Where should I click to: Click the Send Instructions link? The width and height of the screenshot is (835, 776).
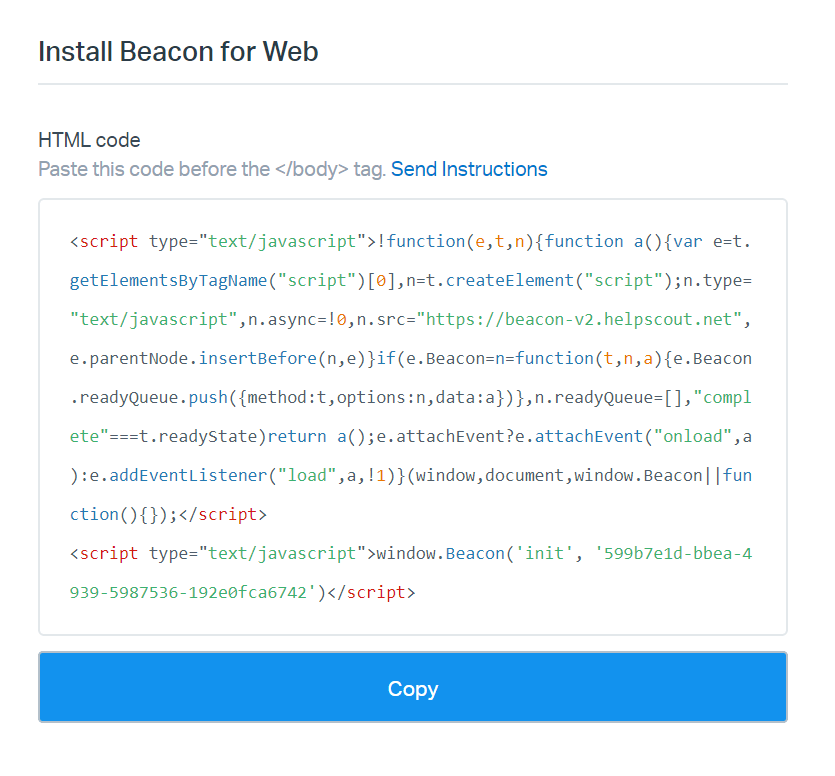469,169
